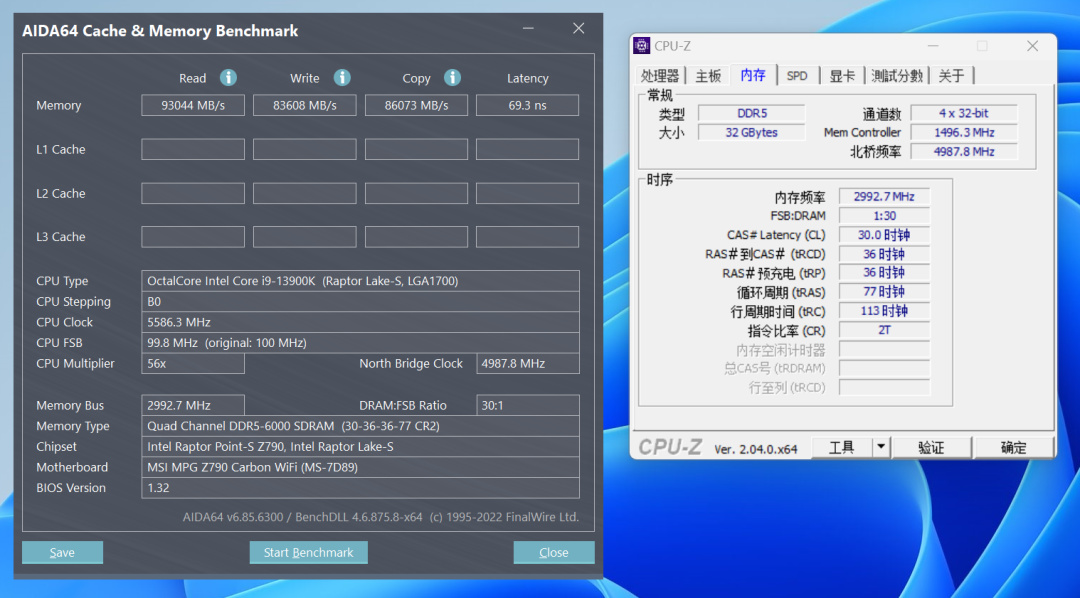1080x598 pixels.
Task: Click the 大小 value 32 GBytes in CPU-Z
Action: [x=751, y=132]
